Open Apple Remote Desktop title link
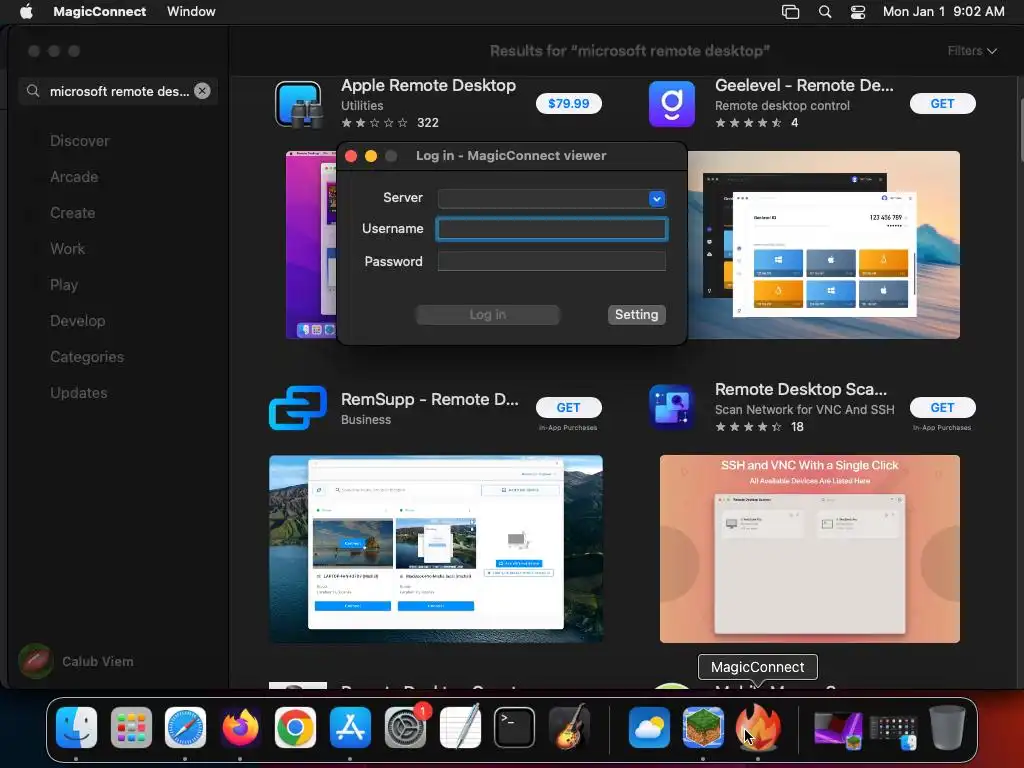 [428, 86]
